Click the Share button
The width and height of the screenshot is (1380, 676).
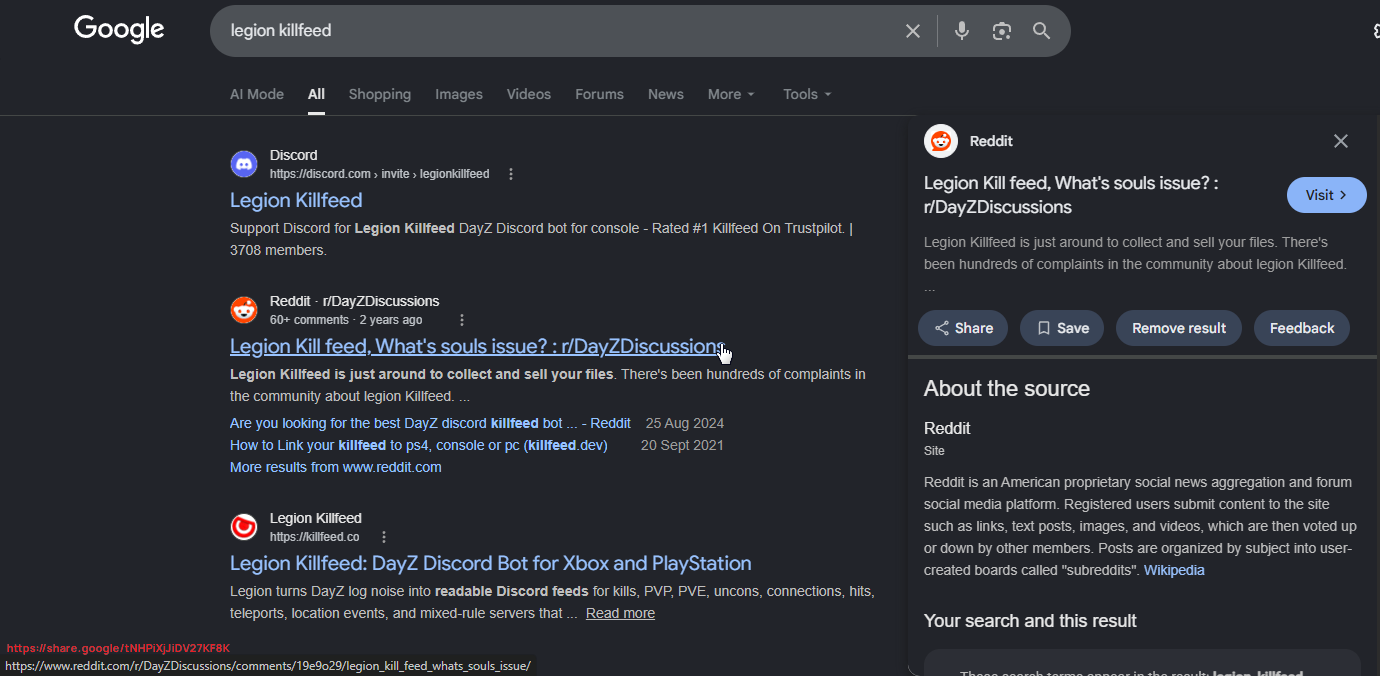pos(963,328)
